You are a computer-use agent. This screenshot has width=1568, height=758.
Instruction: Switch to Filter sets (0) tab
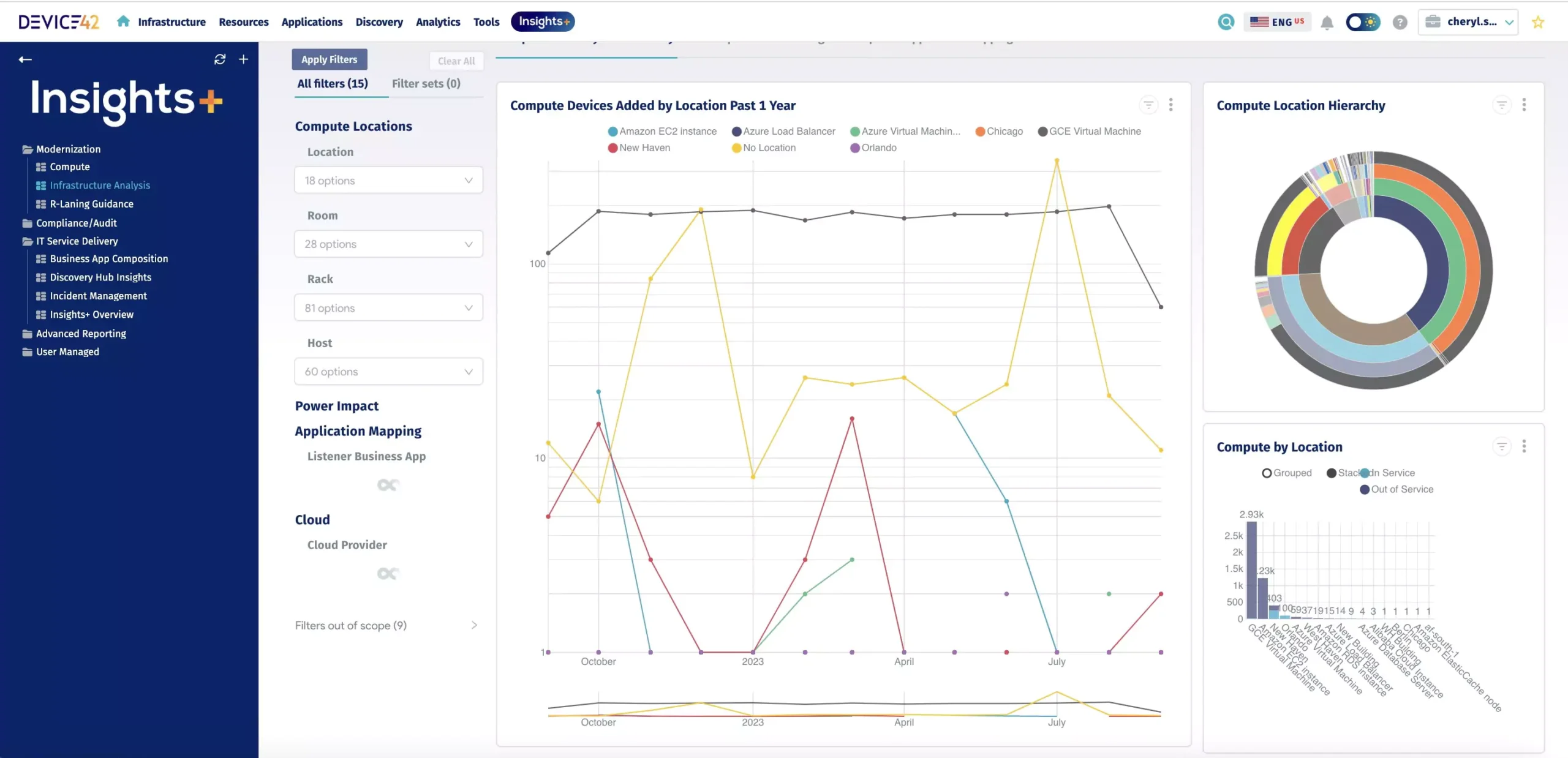pos(426,83)
